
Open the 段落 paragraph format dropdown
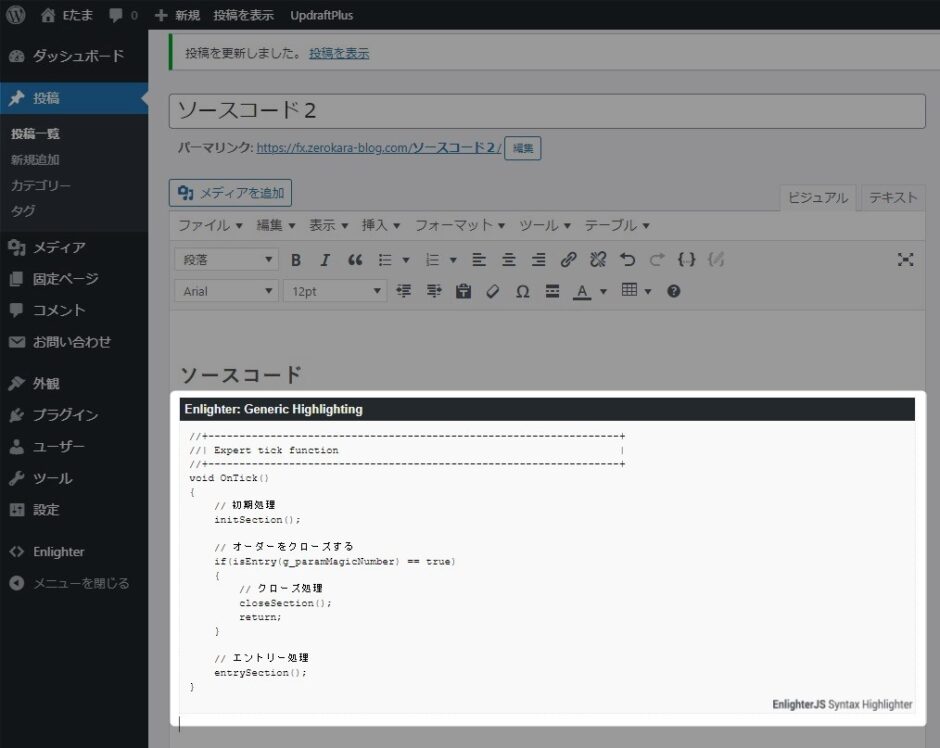tap(226, 260)
